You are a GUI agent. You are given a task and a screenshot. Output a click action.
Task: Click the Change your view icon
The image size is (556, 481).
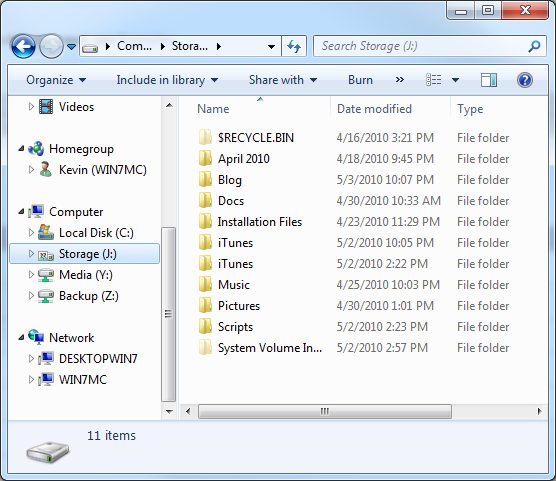click(433, 80)
